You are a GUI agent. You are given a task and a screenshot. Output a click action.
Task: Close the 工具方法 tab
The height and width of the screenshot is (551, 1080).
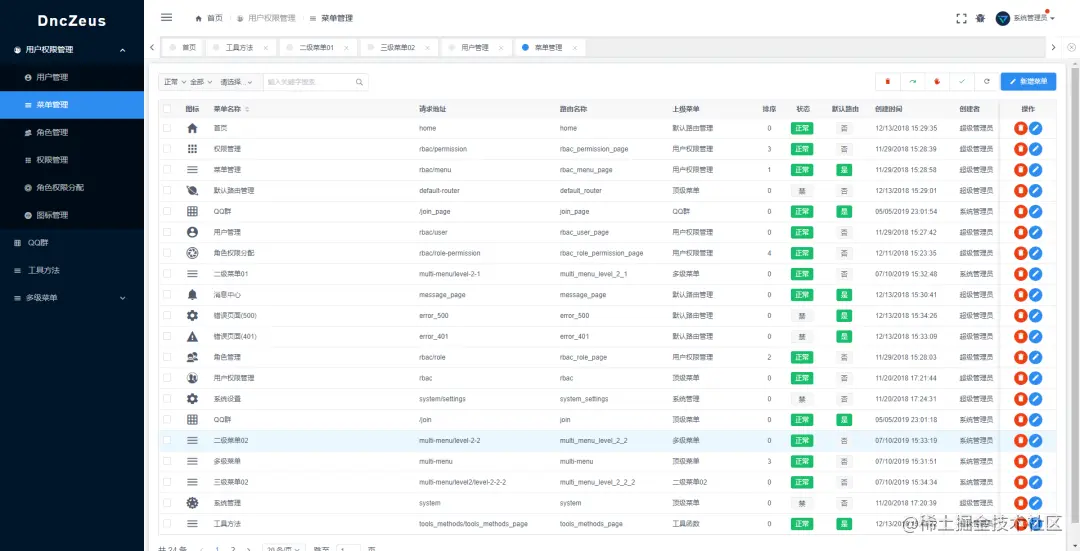click(266, 48)
